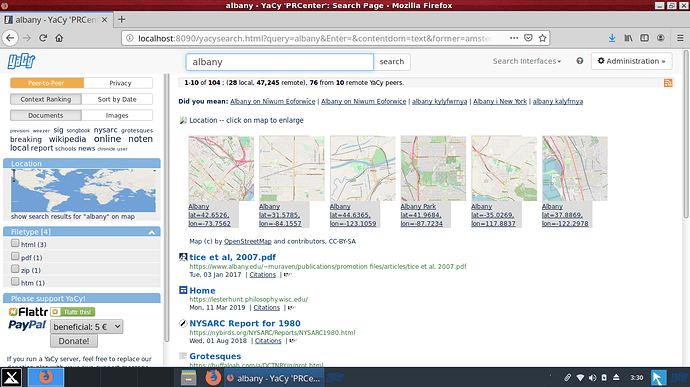This screenshot has width=690, height=387.
Task: Open Administration menu
Action: (x=631, y=61)
